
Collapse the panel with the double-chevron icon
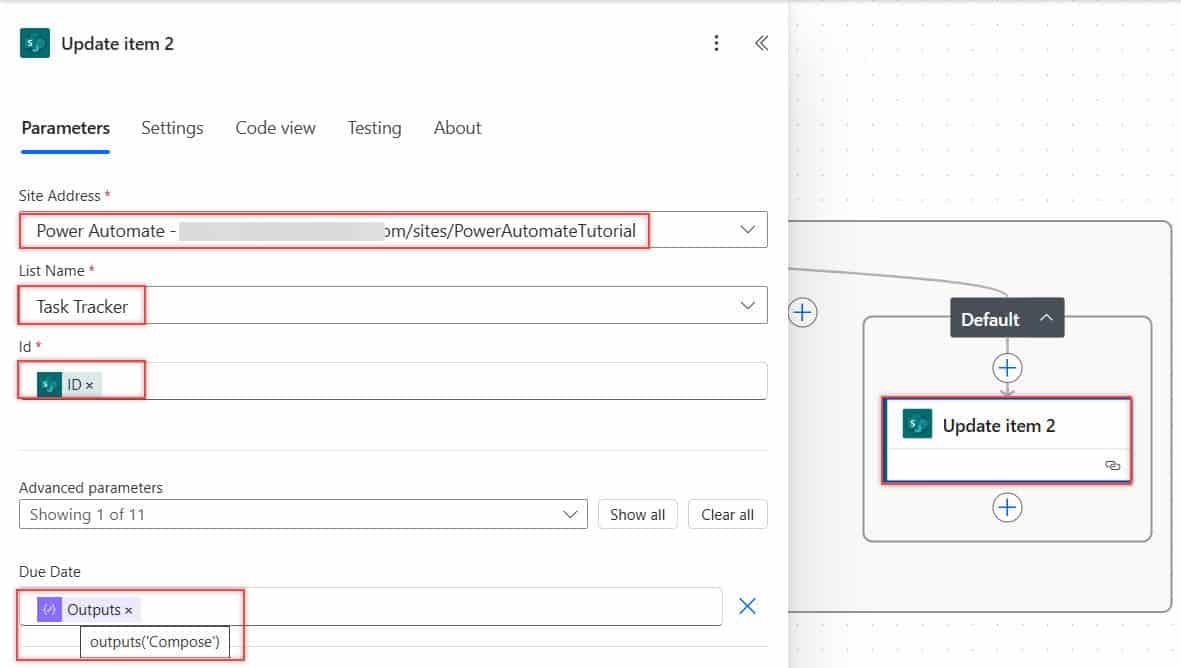(761, 43)
